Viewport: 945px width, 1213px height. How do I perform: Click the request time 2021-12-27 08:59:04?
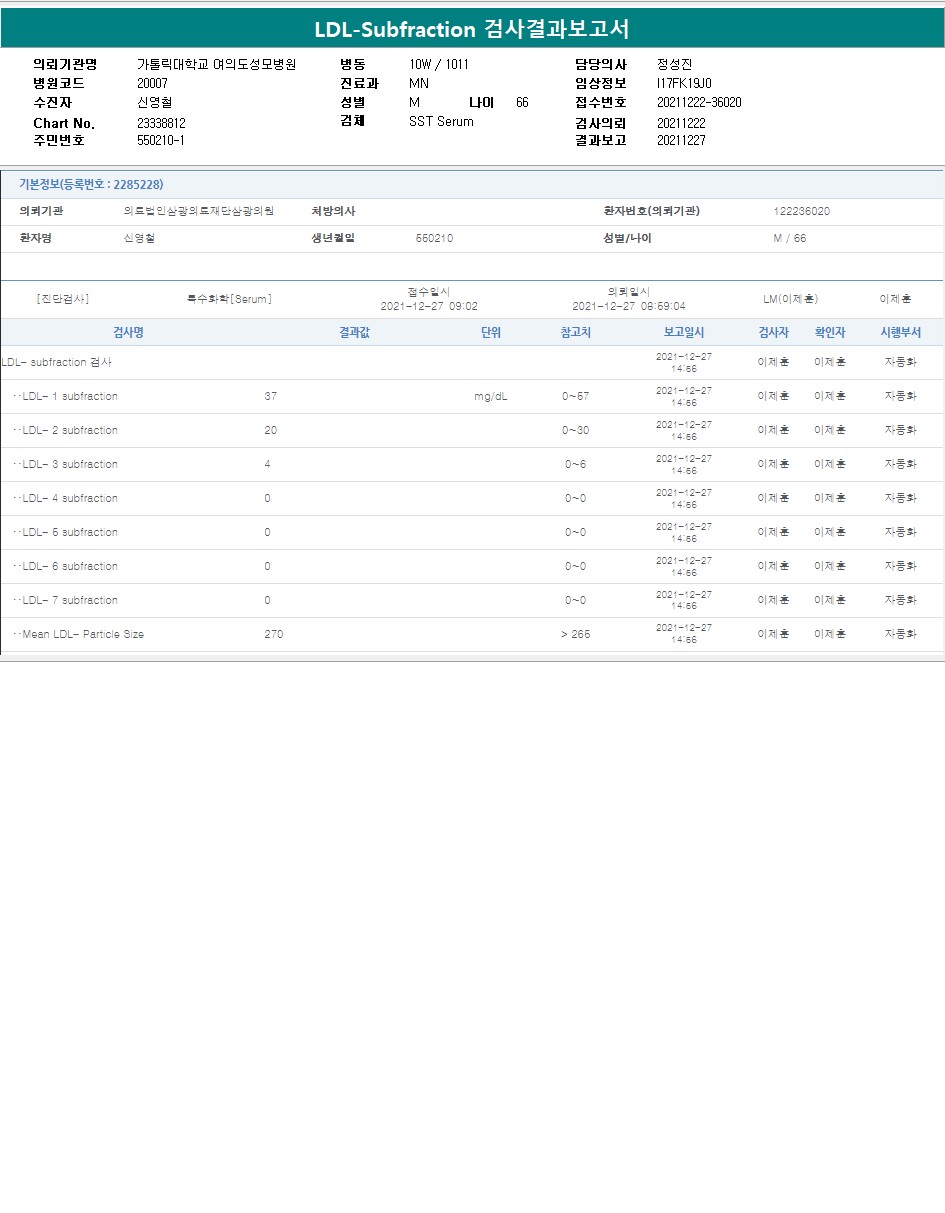pyautogui.click(x=629, y=306)
